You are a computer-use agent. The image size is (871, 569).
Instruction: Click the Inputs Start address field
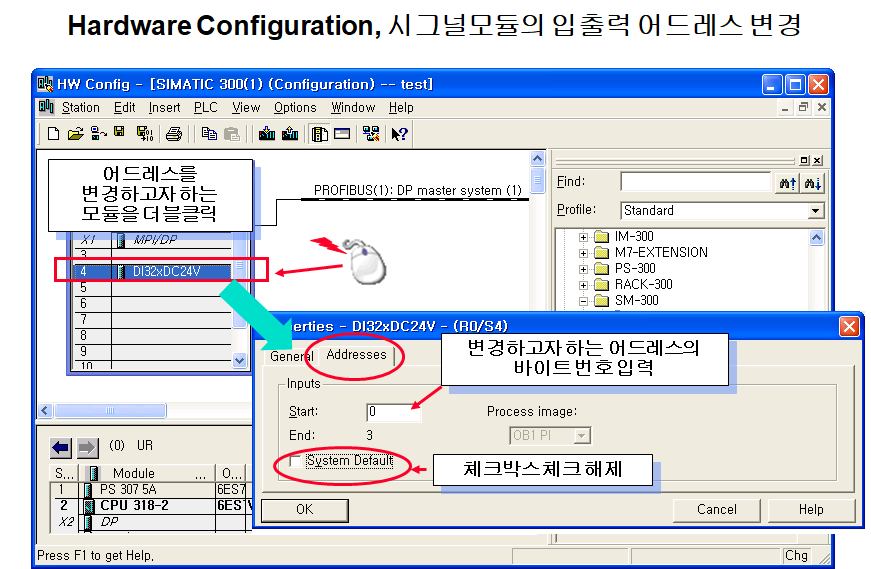393,412
